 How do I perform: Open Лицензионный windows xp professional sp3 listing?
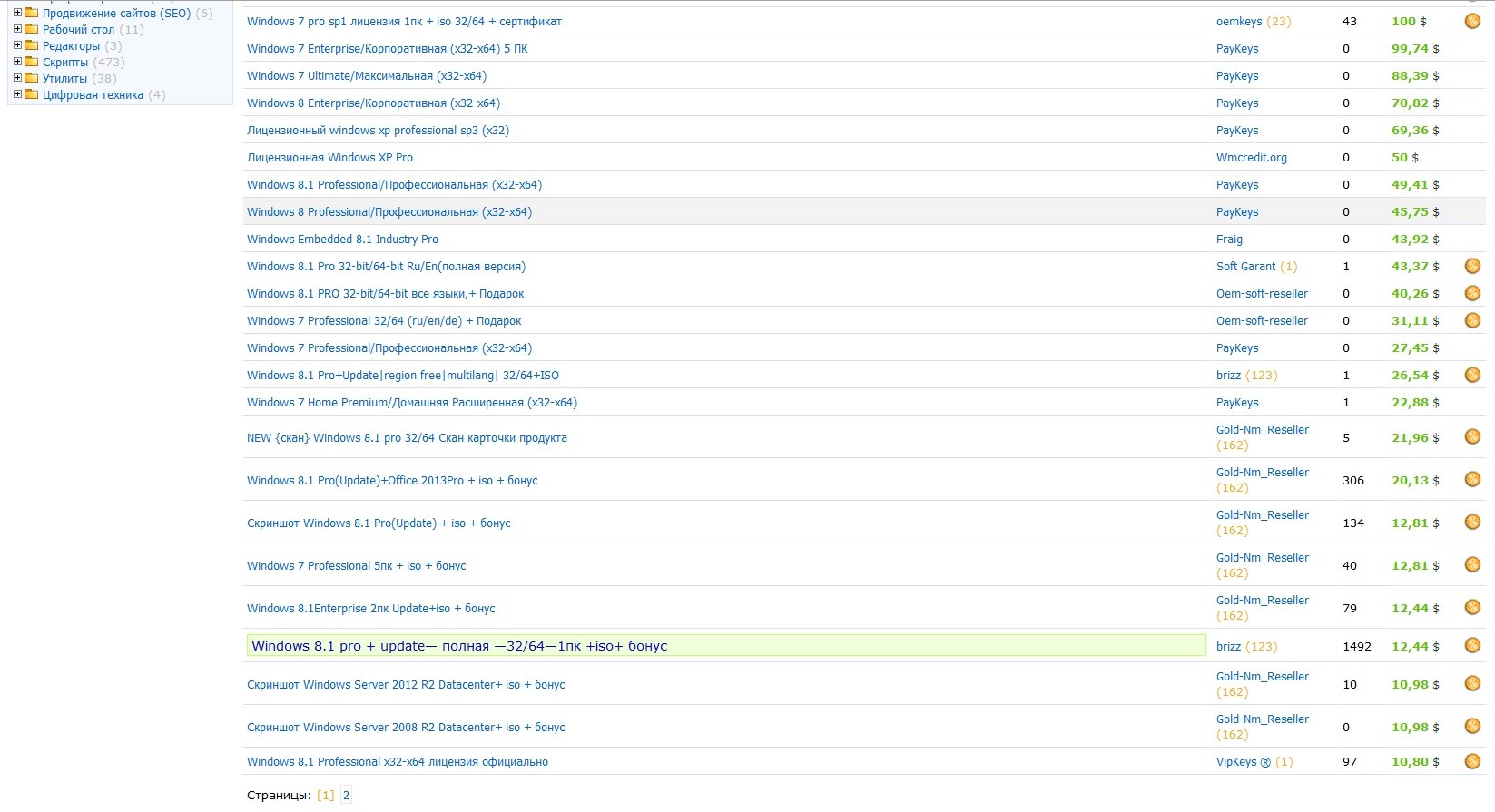[x=378, y=130]
